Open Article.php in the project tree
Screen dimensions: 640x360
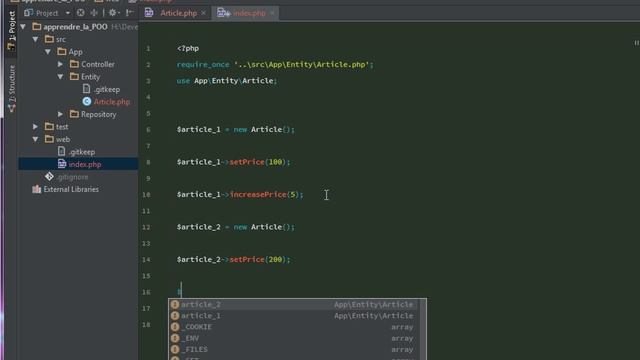click(111, 102)
